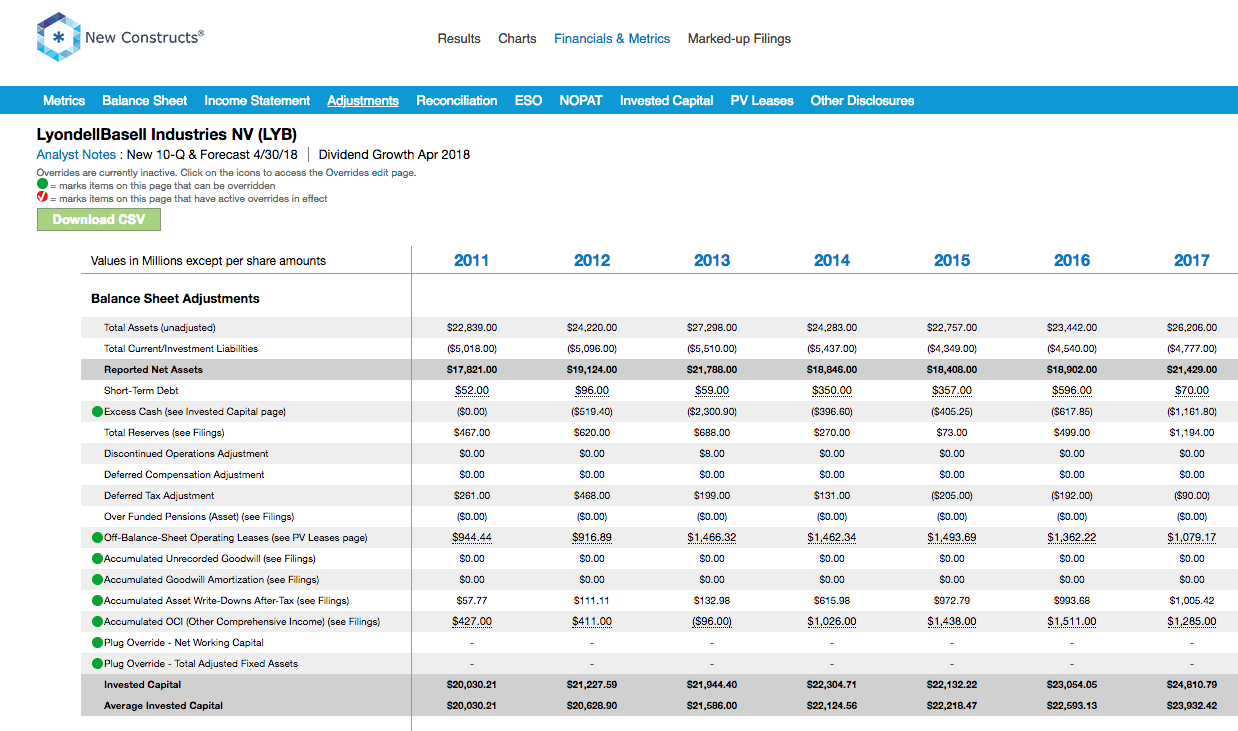Screen dimensions: 1238x731
Task: Click the 2011 year column header
Action: 472,261
